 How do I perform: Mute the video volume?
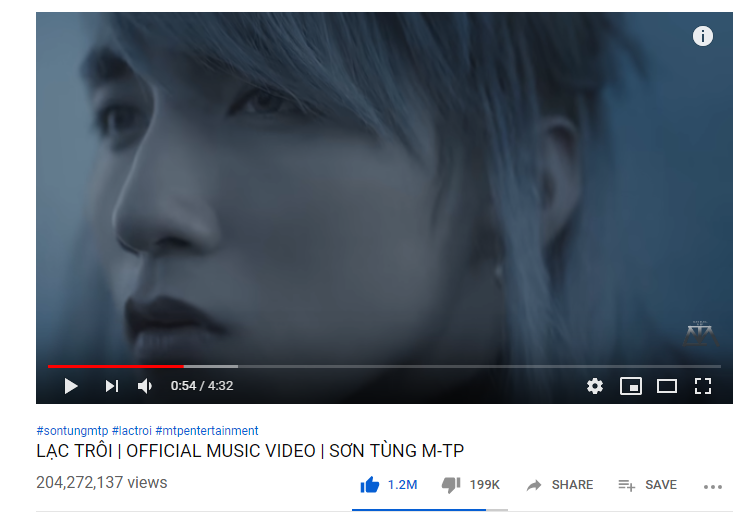pos(145,386)
